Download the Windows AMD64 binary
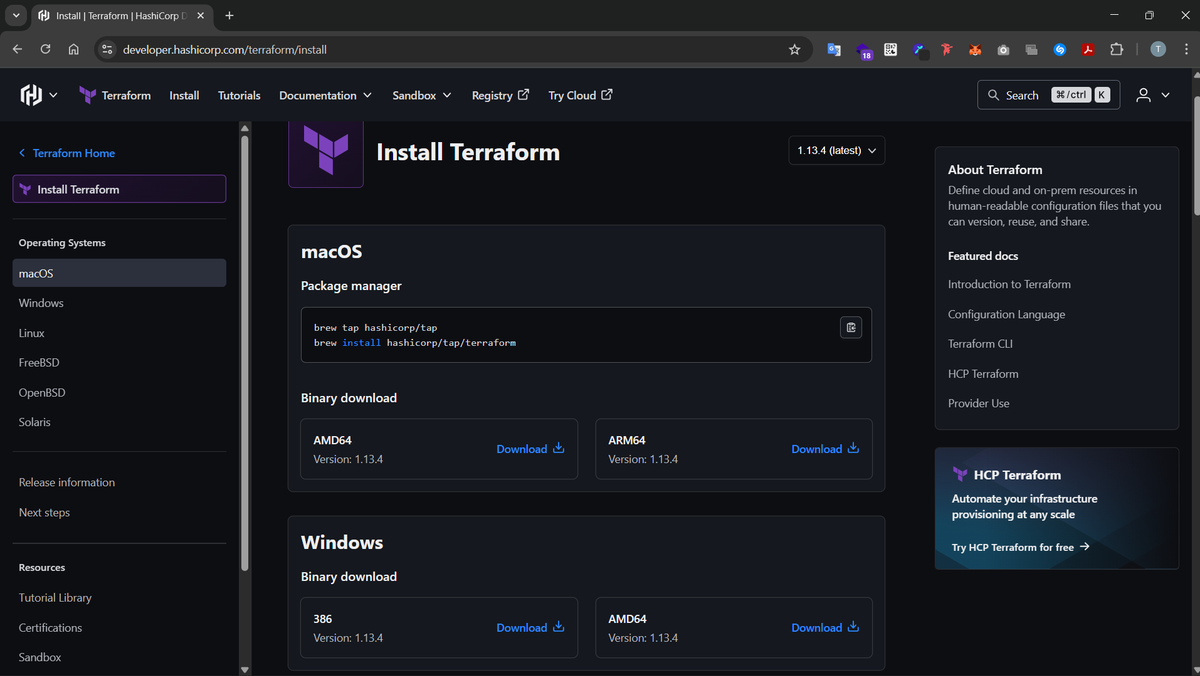Screen dimensions: 1200x676 [825, 628]
